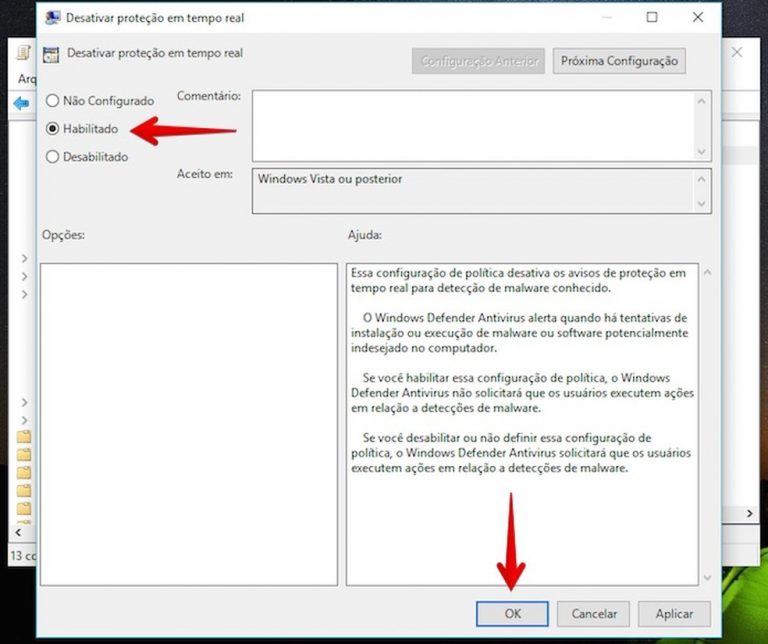The height and width of the screenshot is (644, 768).
Task: Click the empty Opções panel
Action: (x=189, y=424)
